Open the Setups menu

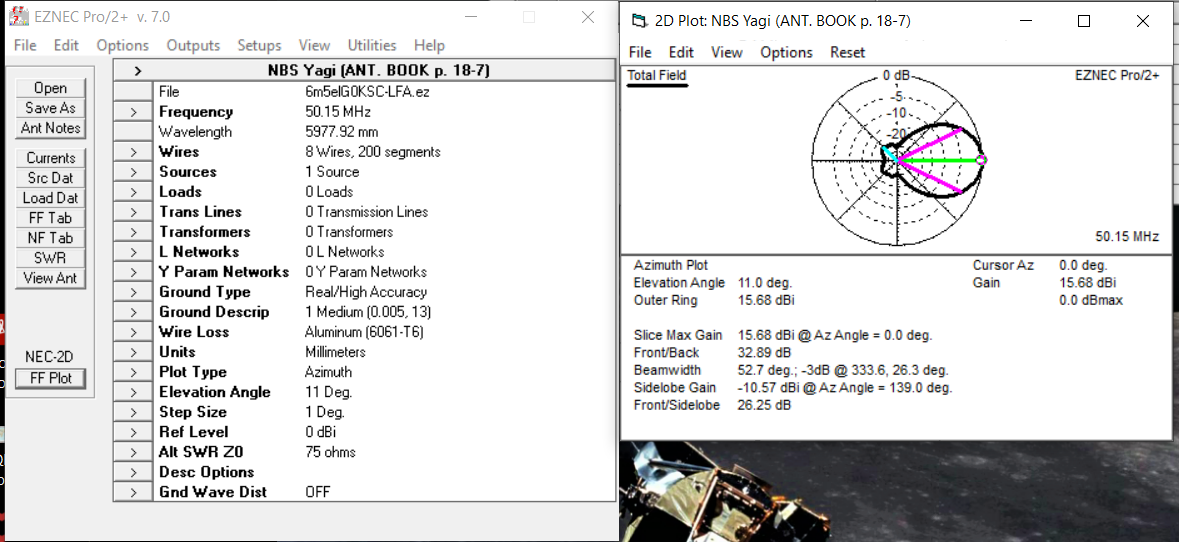tap(259, 46)
